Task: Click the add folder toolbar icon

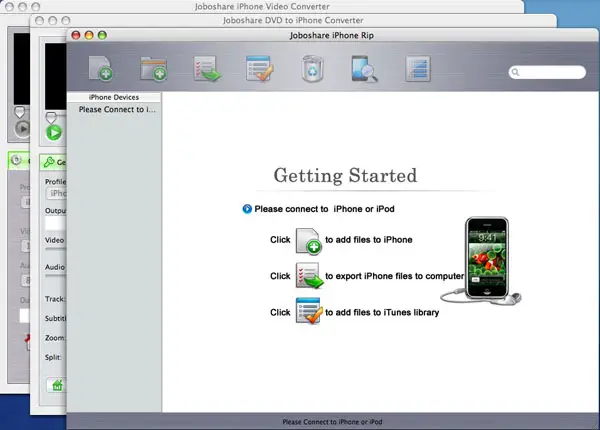Action: coord(153,69)
